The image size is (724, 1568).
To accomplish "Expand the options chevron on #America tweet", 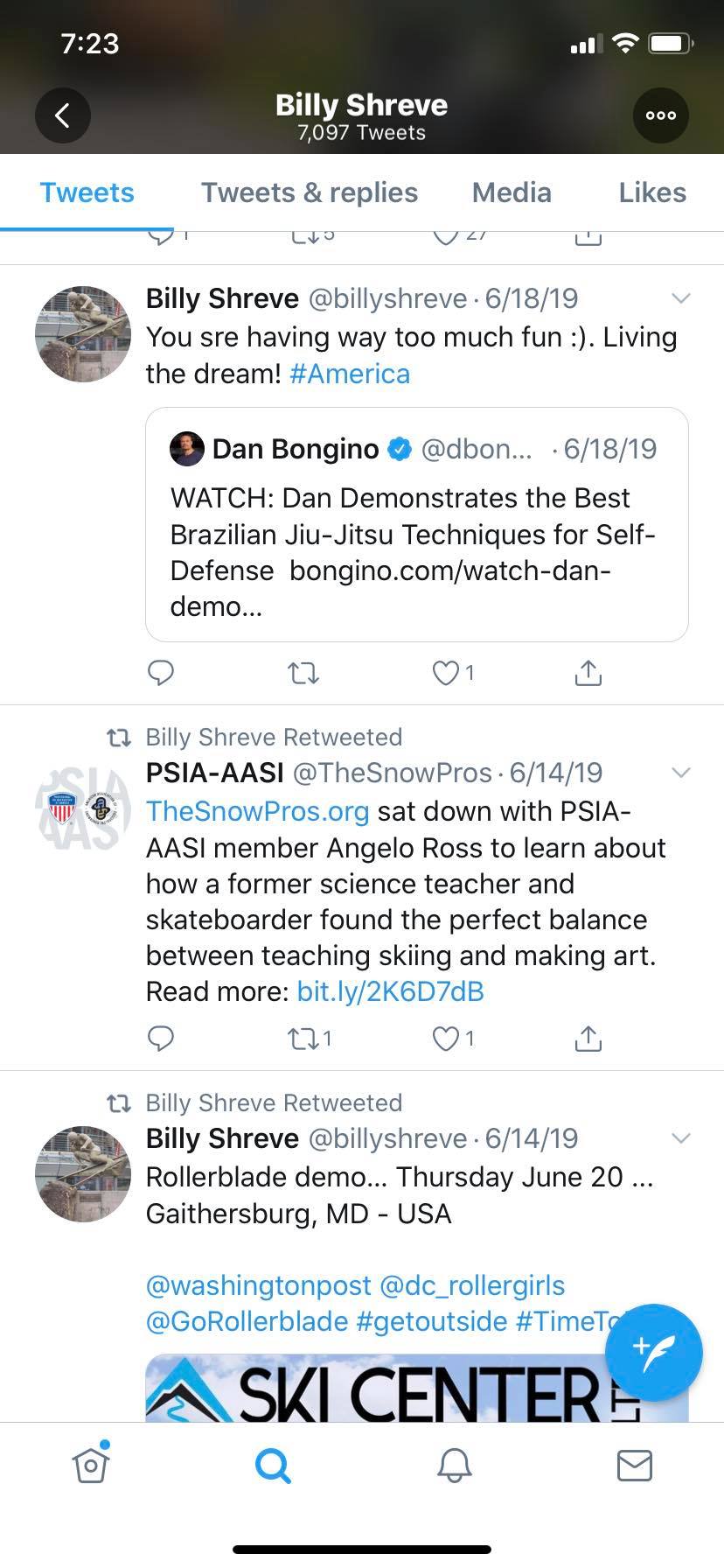I will [x=680, y=298].
